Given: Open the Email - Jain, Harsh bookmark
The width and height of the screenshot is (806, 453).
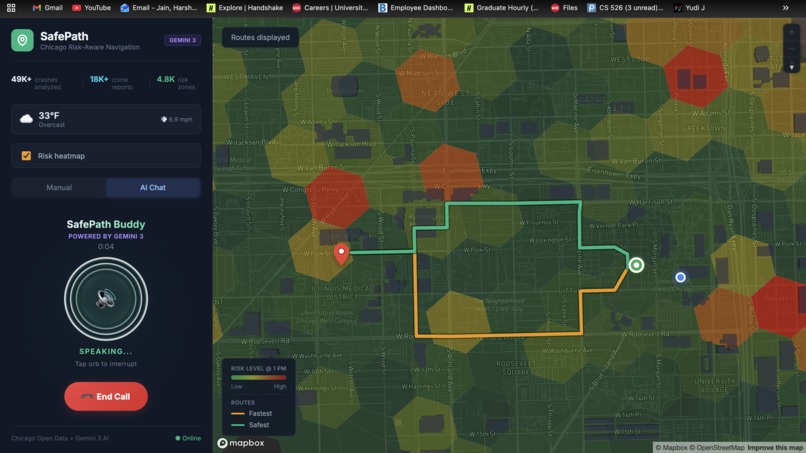Looking at the screenshot, I should 159,8.
